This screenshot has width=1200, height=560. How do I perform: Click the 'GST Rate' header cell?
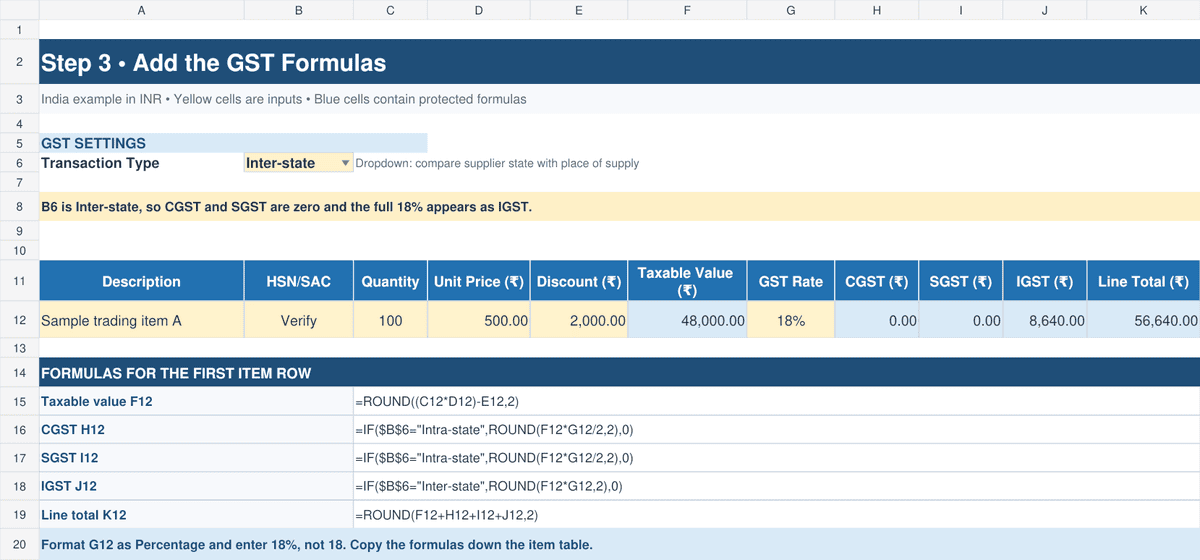[x=791, y=281]
